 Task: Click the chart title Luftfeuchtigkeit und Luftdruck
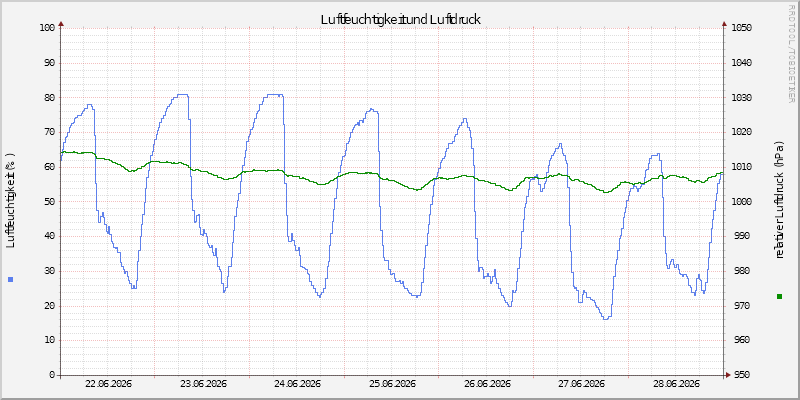(401, 20)
